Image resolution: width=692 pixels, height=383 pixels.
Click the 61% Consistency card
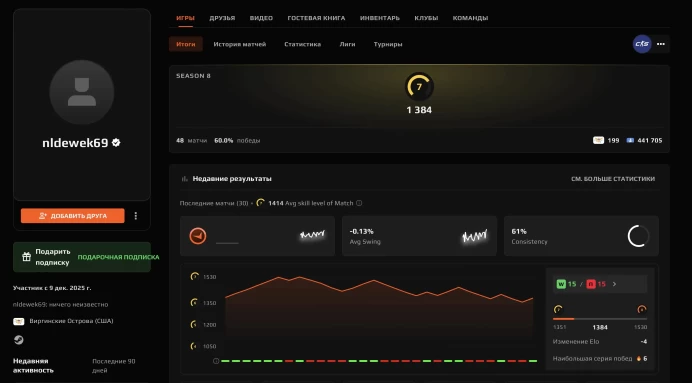click(x=581, y=236)
